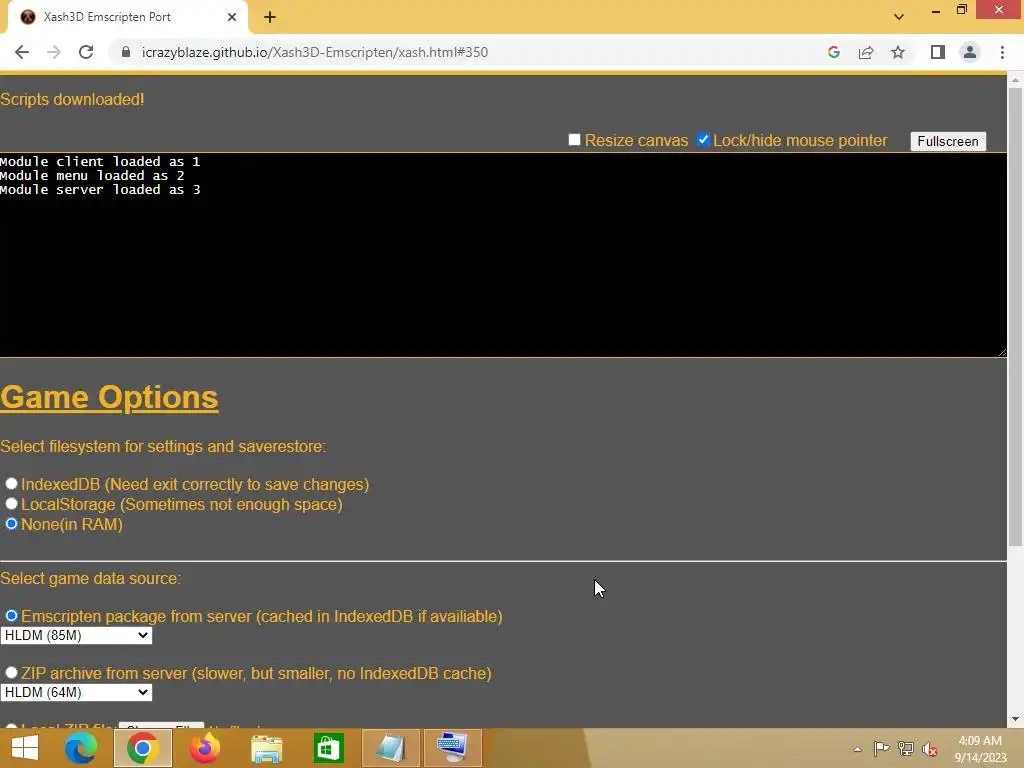The height and width of the screenshot is (768, 1024).
Task: Open the tab search chevron
Action: click(899, 17)
